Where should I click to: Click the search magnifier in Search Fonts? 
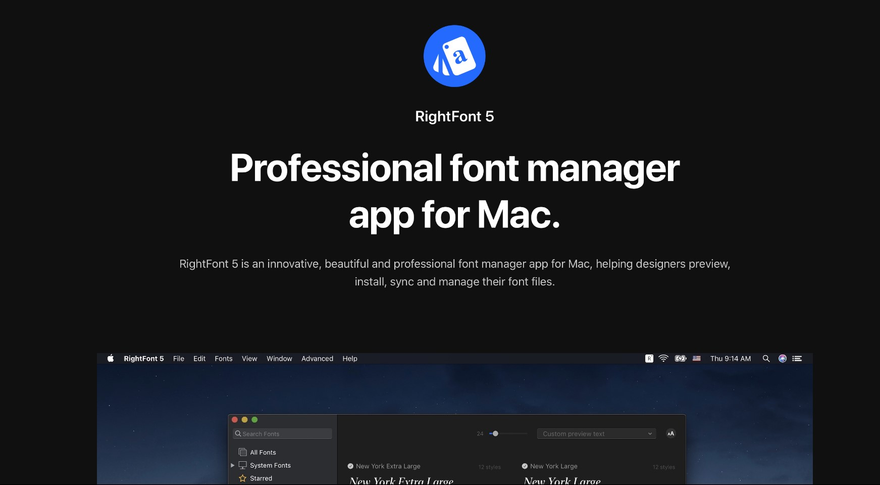(x=238, y=433)
